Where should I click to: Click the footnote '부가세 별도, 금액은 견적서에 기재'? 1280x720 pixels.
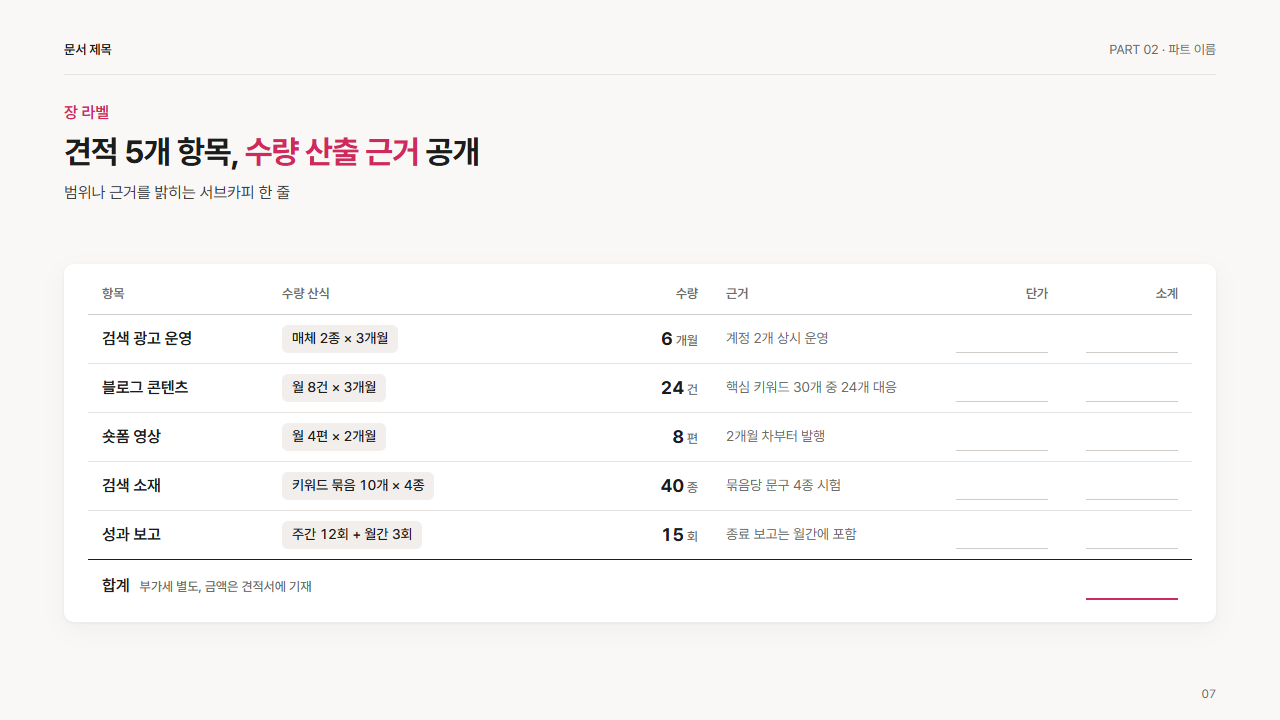[x=225, y=587]
